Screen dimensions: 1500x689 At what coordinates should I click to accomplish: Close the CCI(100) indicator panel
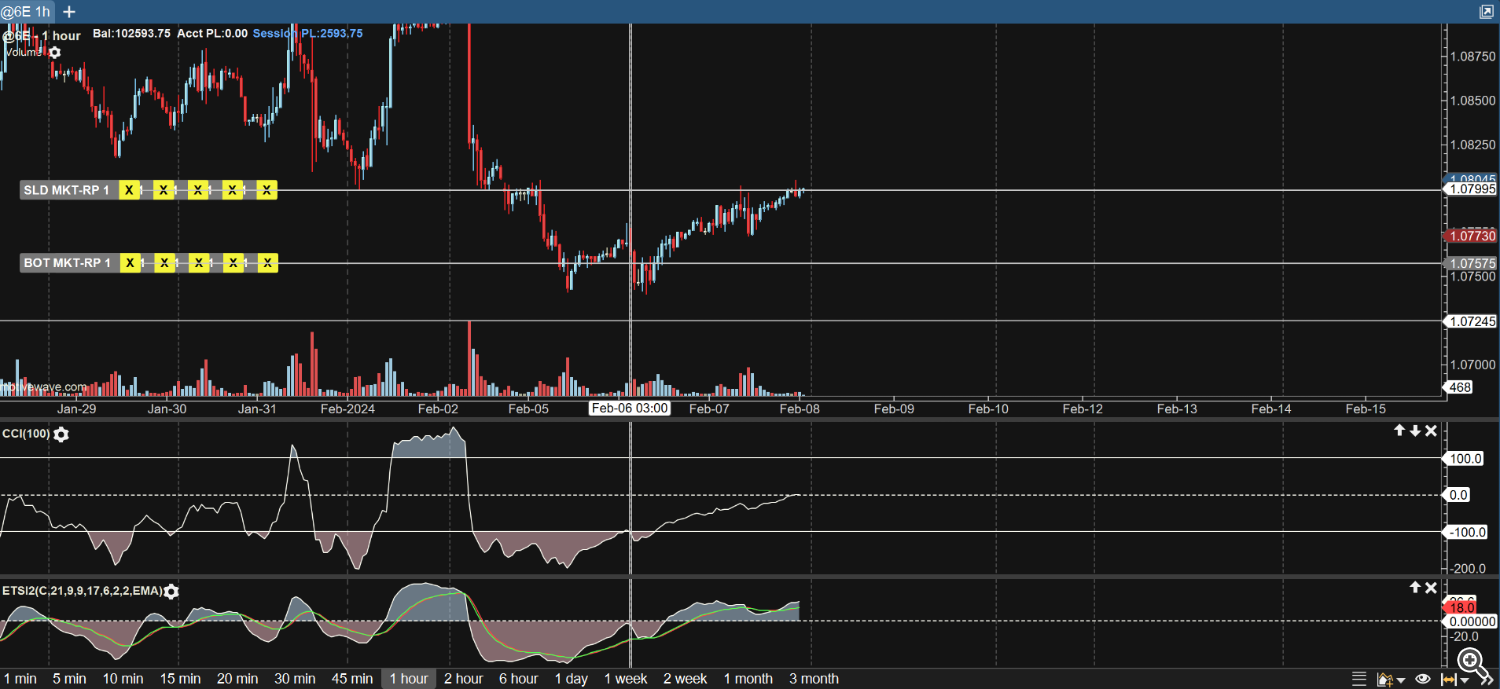point(1431,431)
